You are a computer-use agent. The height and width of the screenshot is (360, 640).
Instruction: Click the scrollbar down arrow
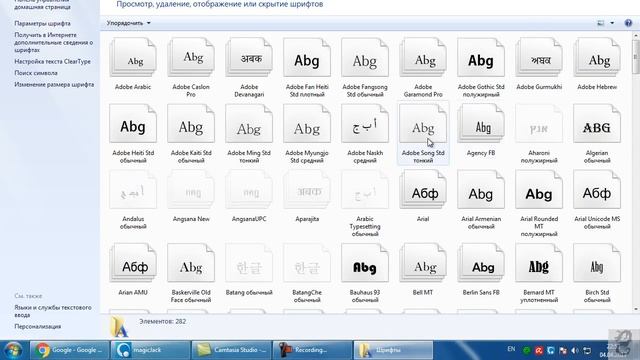click(636, 309)
